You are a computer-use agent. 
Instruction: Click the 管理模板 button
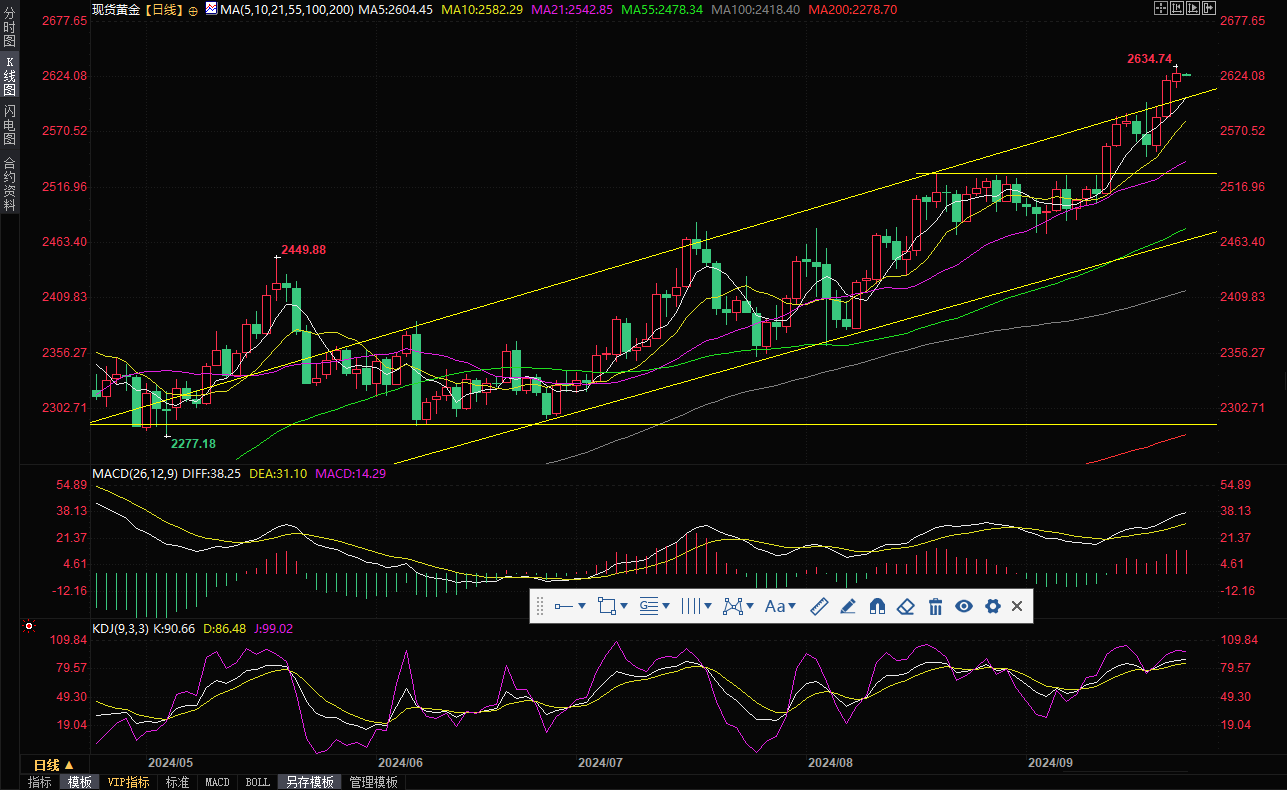coord(373,782)
